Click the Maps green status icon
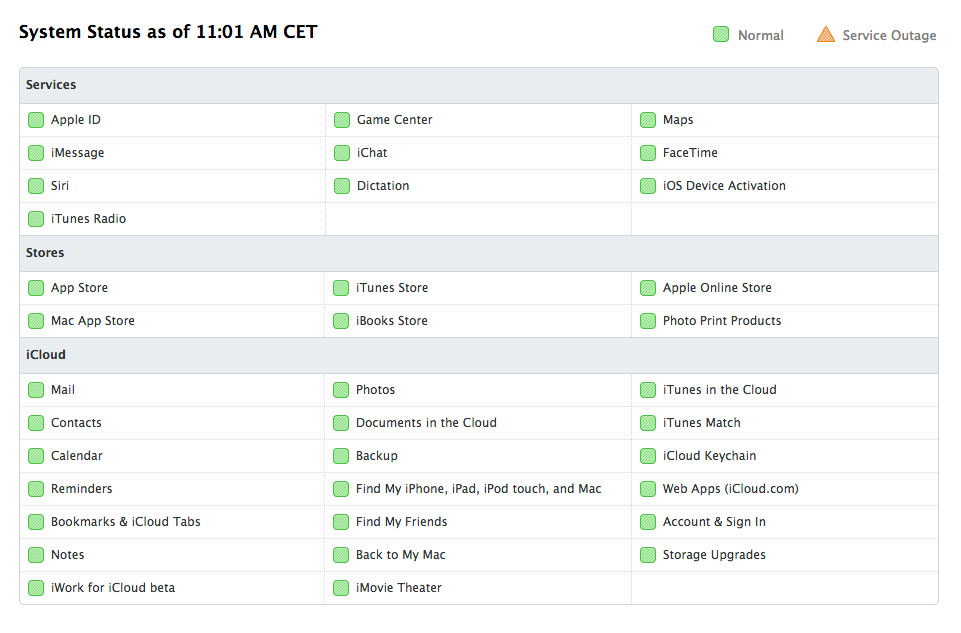 (x=648, y=120)
